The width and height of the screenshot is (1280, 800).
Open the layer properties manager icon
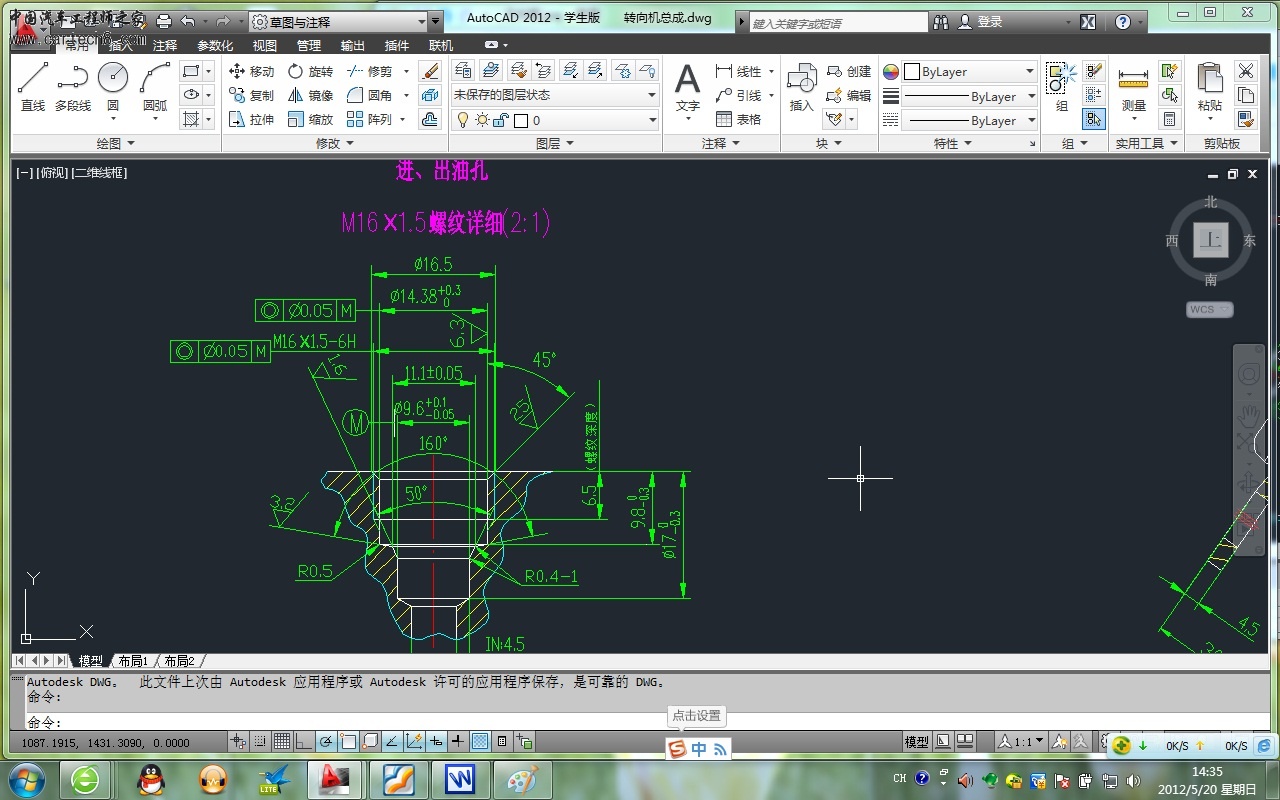pyautogui.click(x=463, y=70)
